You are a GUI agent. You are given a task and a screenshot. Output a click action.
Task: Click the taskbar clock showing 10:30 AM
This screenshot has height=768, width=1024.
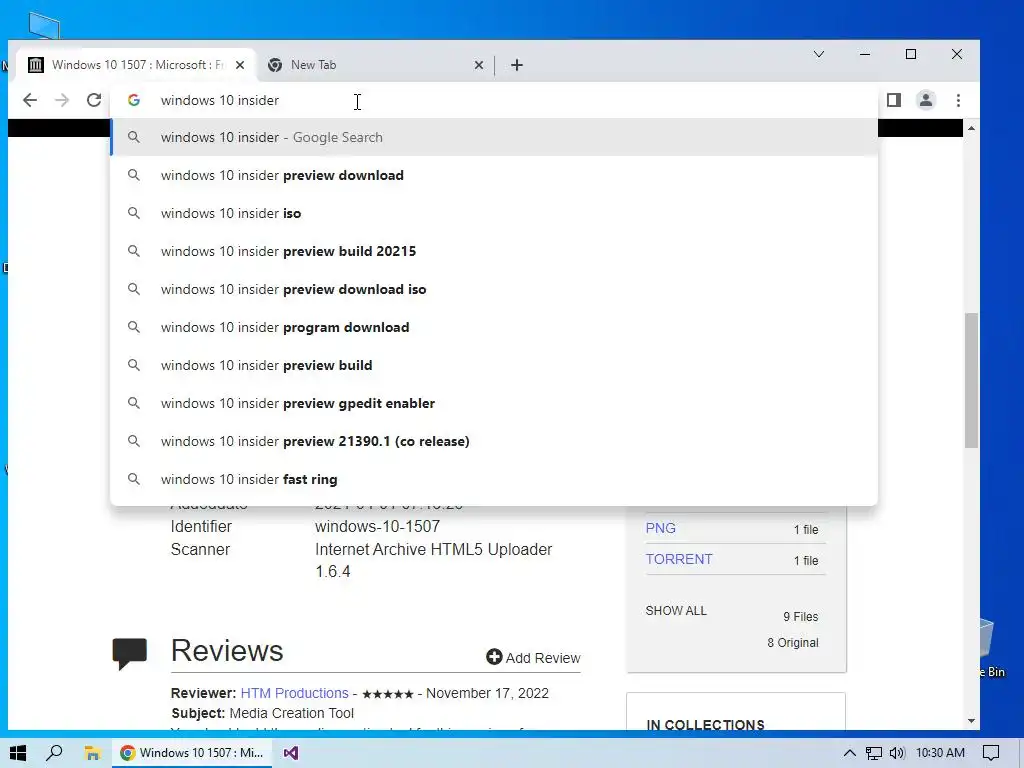click(940, 753)
